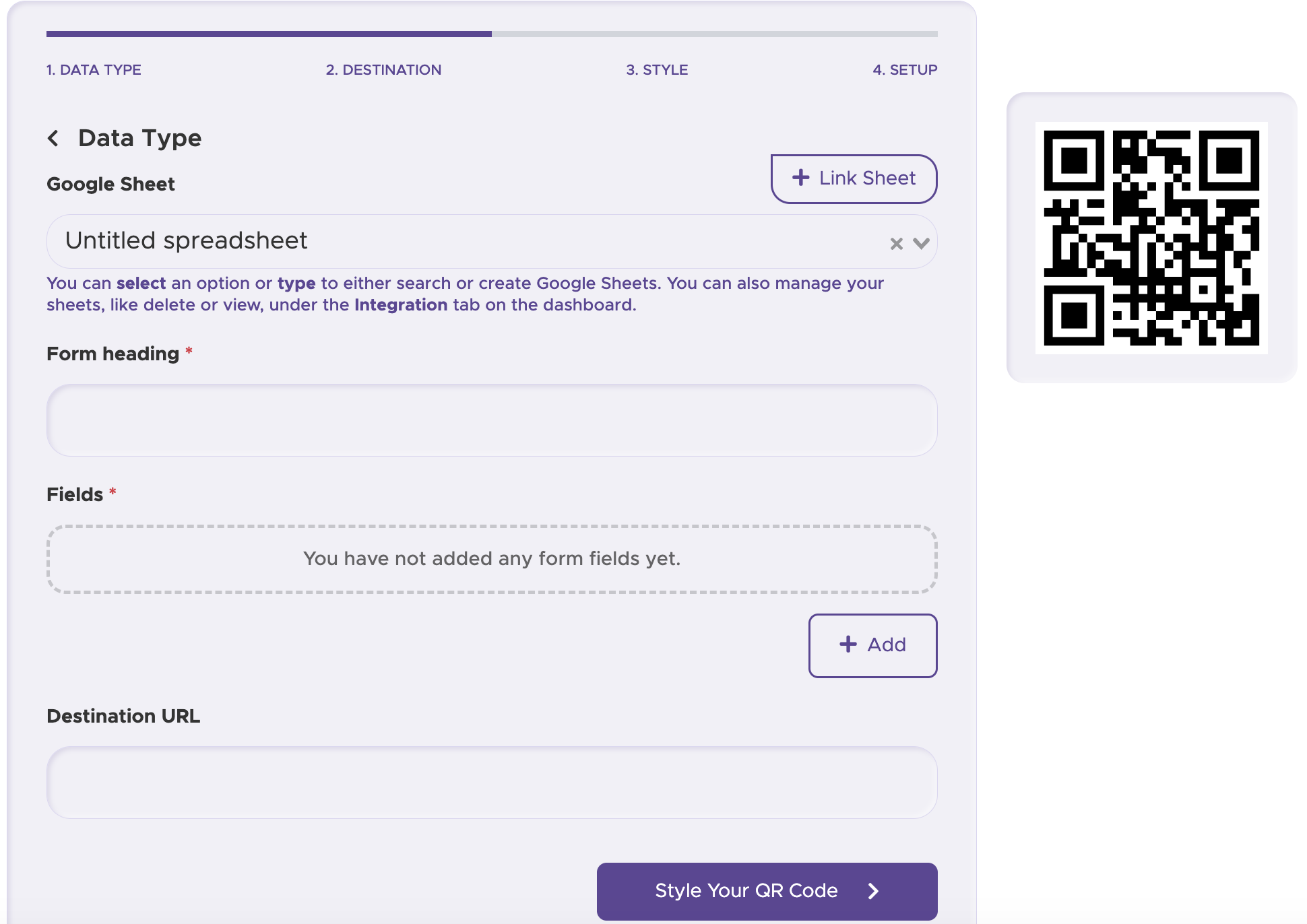1307x924 pixels.
Task: Open the Untitled spreadsheet combo box
Action: point(465,241)
